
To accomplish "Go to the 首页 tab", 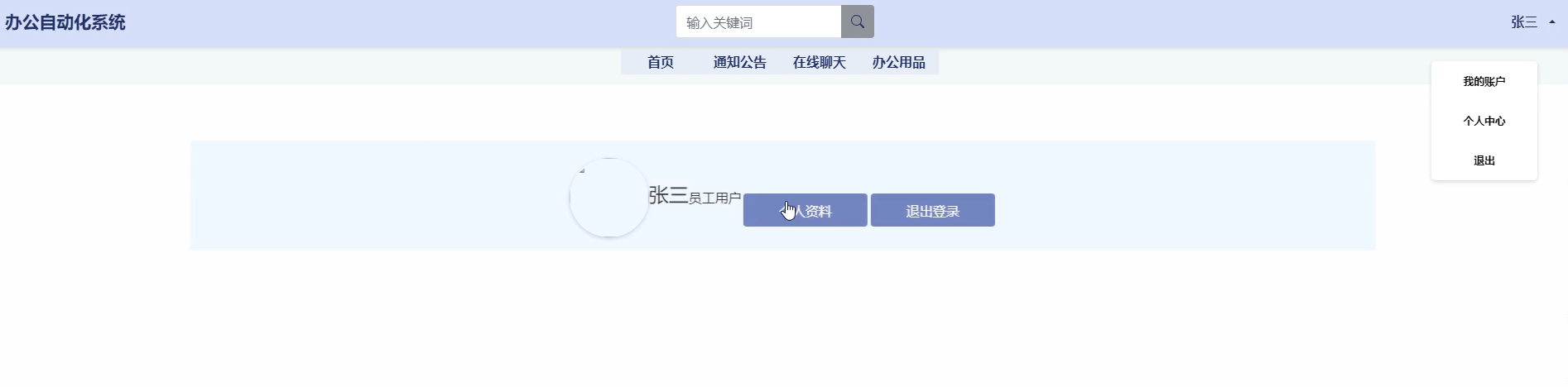I will (661, 62).
